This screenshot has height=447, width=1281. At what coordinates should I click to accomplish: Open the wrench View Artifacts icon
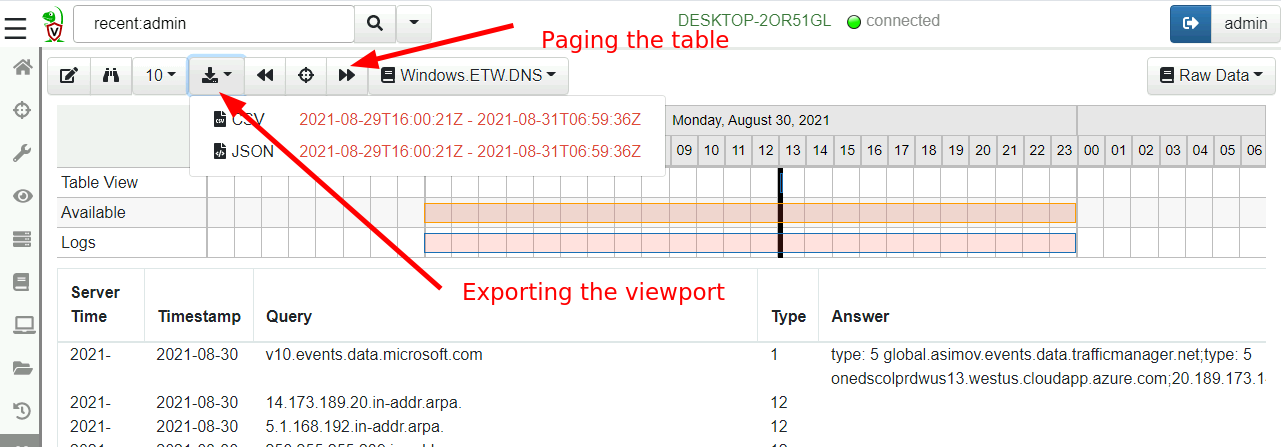tap(20, 153)
